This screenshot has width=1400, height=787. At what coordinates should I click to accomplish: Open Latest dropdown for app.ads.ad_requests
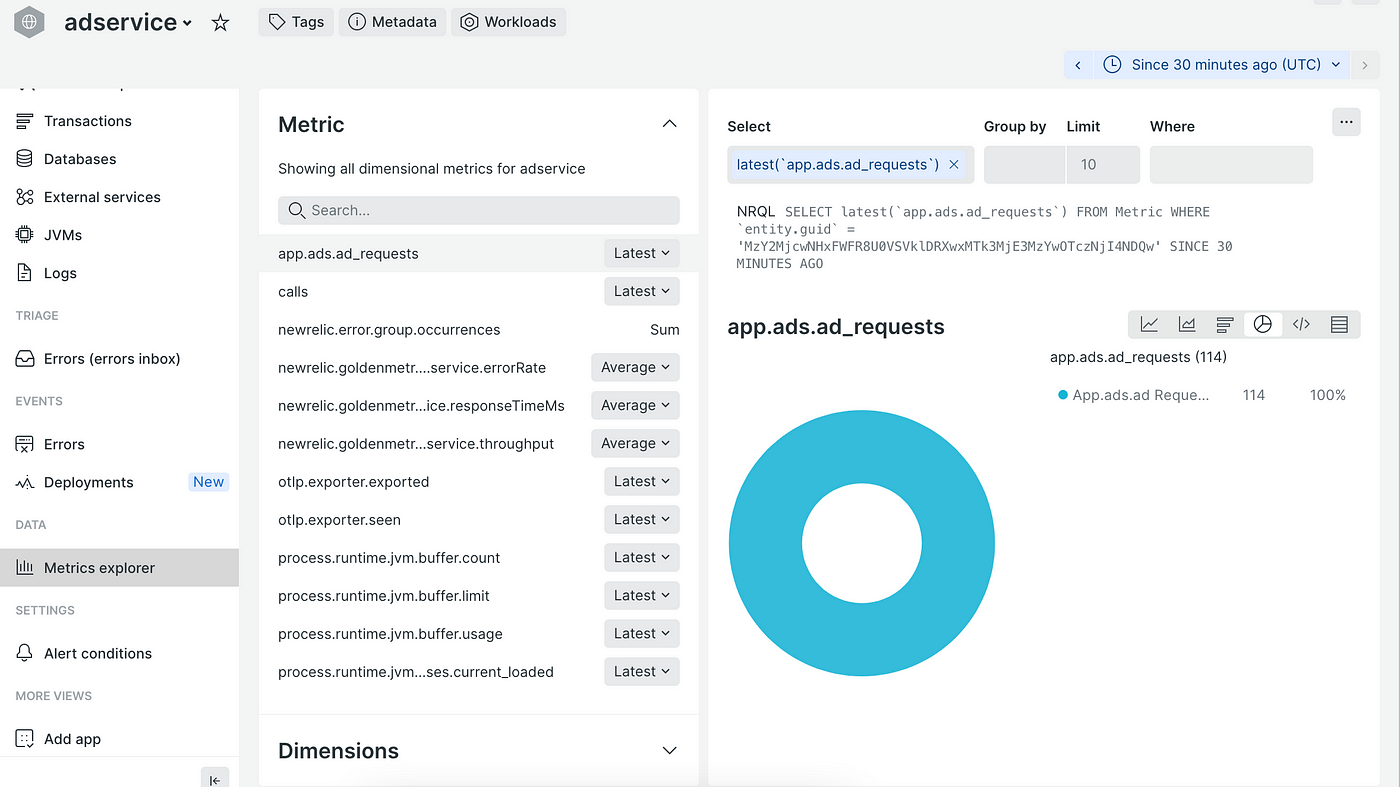tap(642, 253)
